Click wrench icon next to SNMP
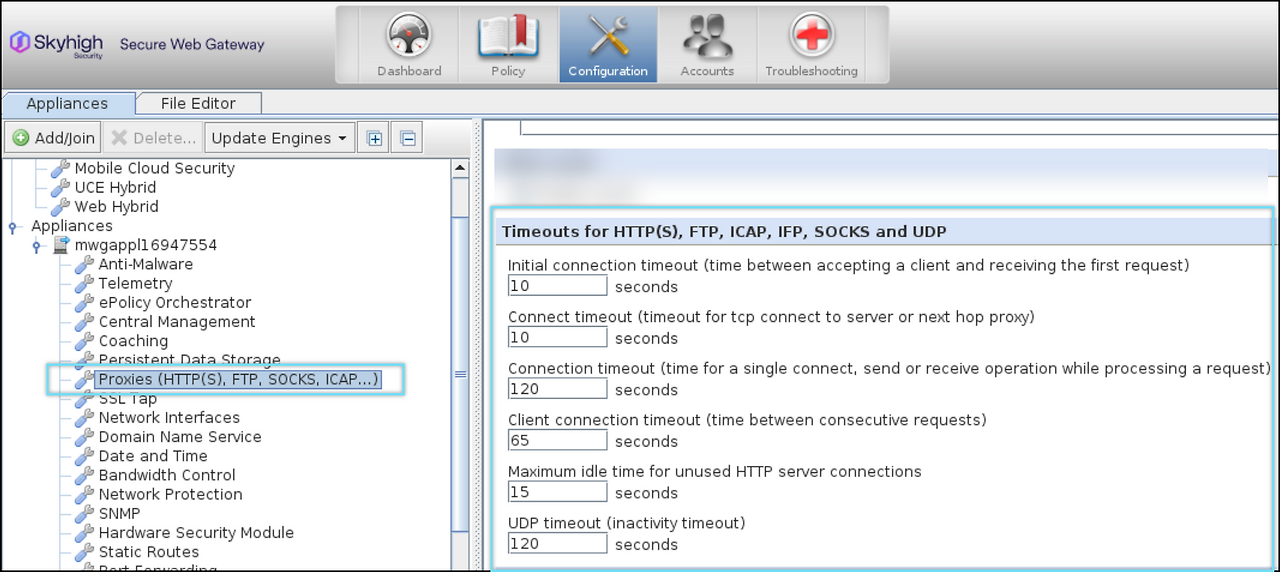Screen dimensions: 1280x572 coord(84,513)
